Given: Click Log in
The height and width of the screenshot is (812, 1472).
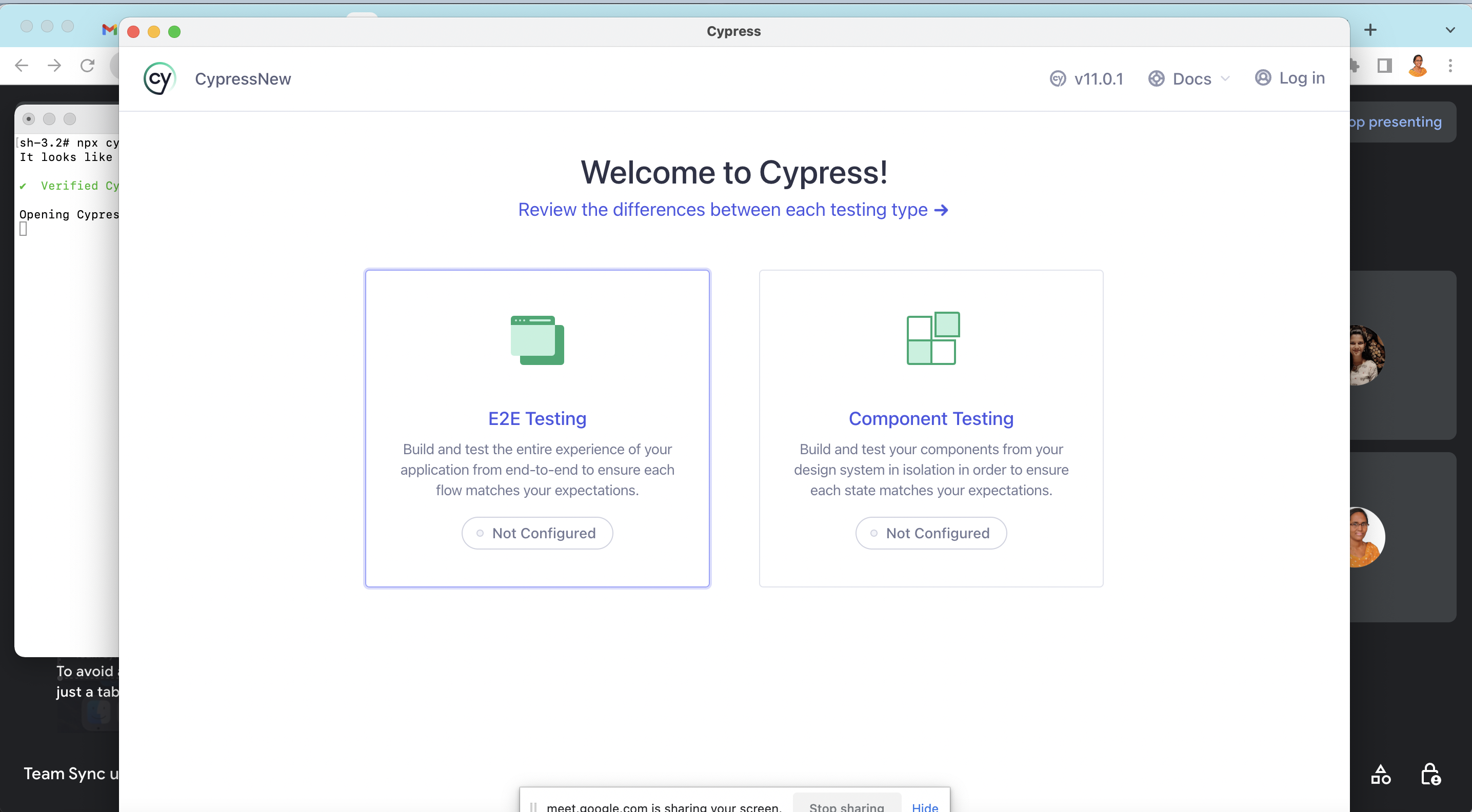Looking at the screenshot, I should click(x=1290, y=77).
